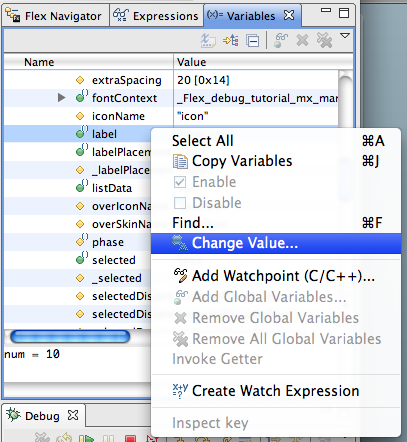Toggle the Enable checkbox in context menu
Screen dimensions: 407x442
(180, 182)
